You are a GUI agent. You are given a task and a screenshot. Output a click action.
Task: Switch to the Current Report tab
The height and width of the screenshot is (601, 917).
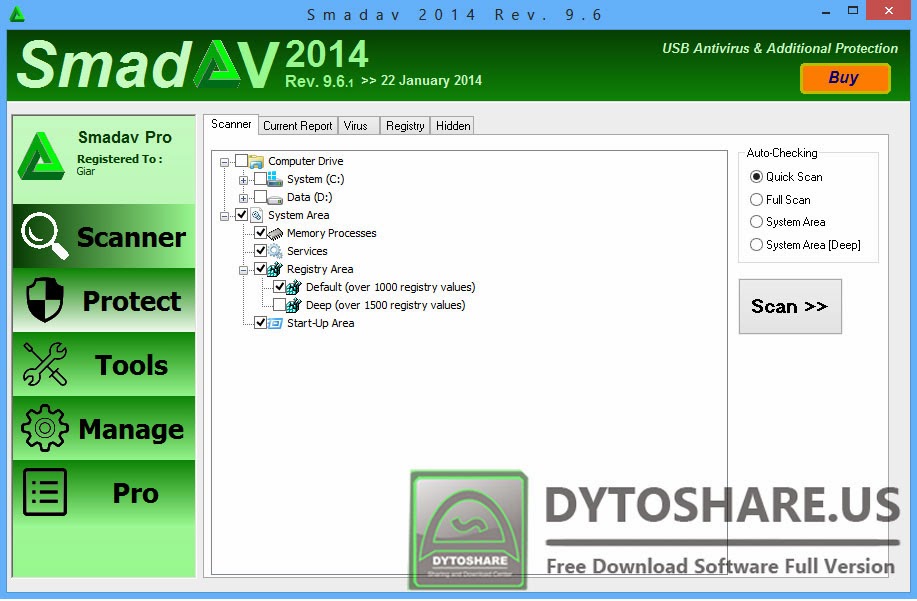298,126
